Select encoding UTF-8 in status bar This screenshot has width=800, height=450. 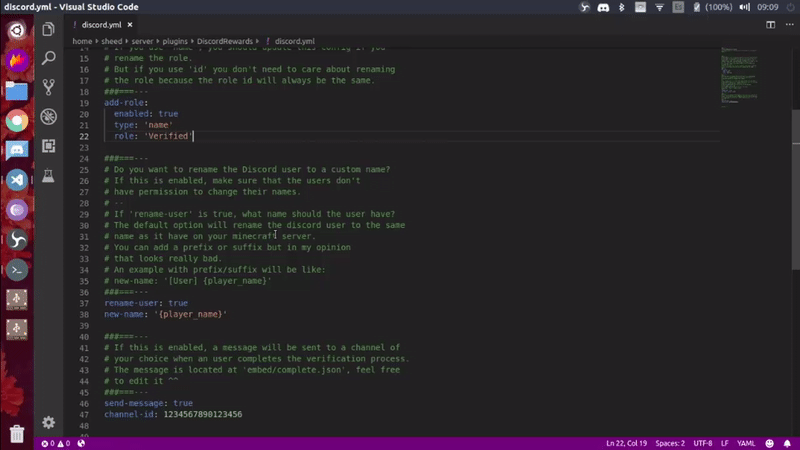(703, 443)
